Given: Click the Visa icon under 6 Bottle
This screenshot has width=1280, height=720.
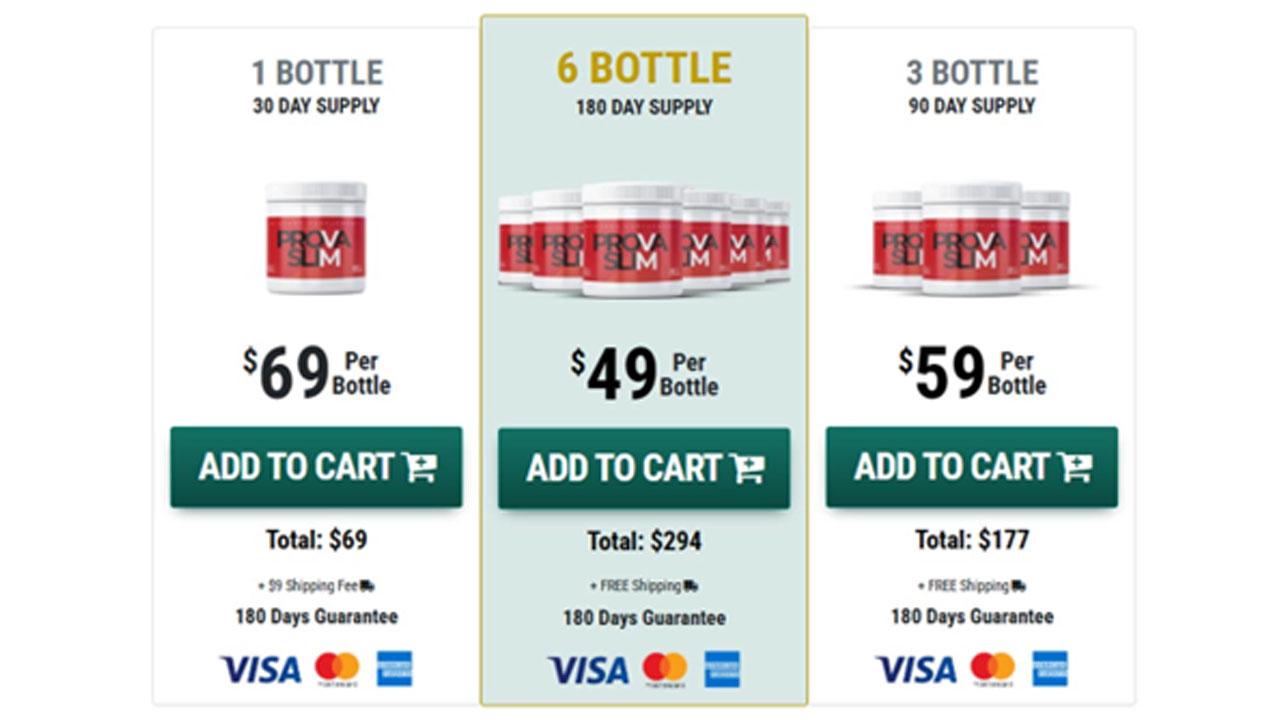Looking at the screenshot, I should click(x=588, y=669).
